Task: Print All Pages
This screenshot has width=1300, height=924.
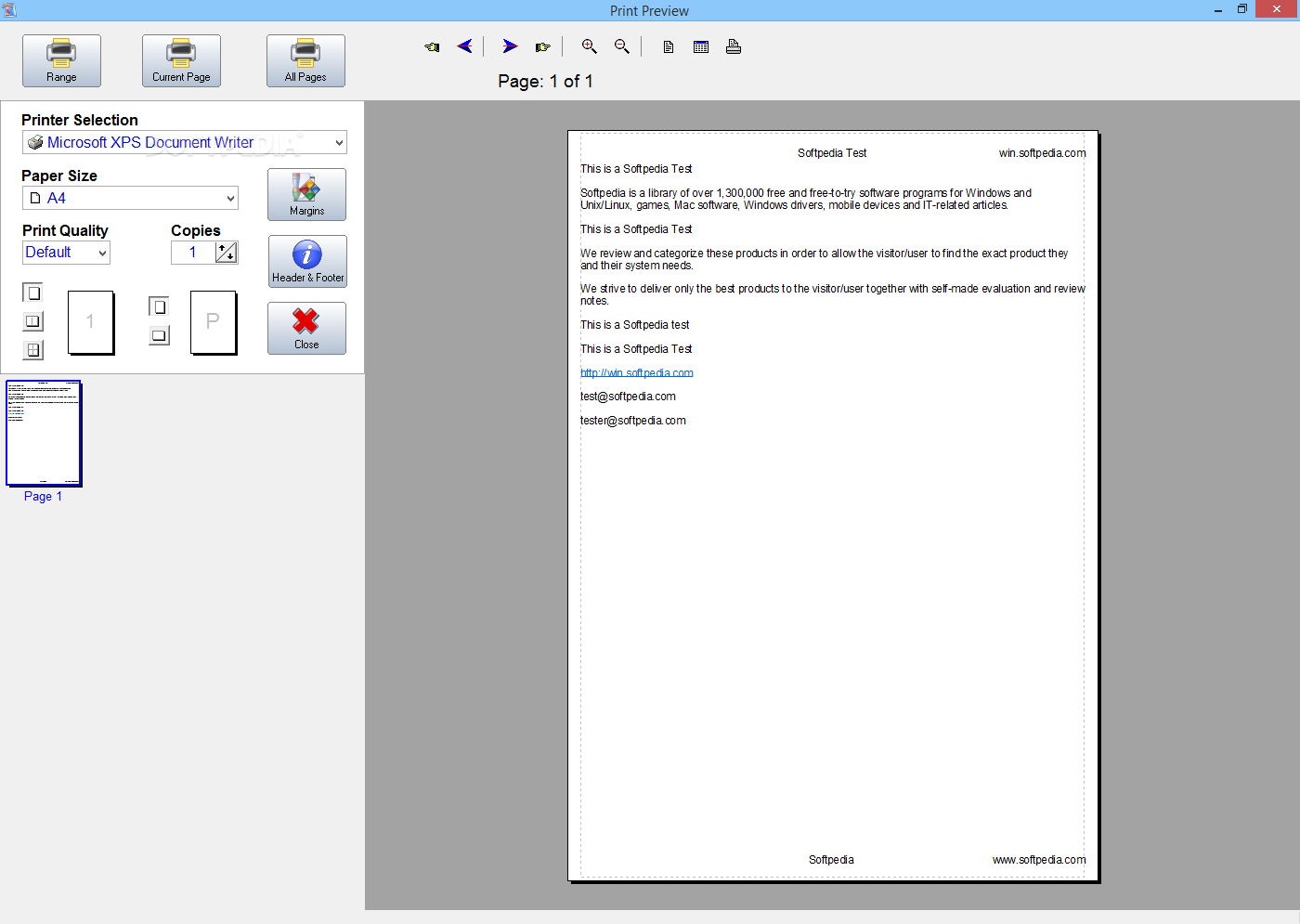Action: [x=305, y=61]
